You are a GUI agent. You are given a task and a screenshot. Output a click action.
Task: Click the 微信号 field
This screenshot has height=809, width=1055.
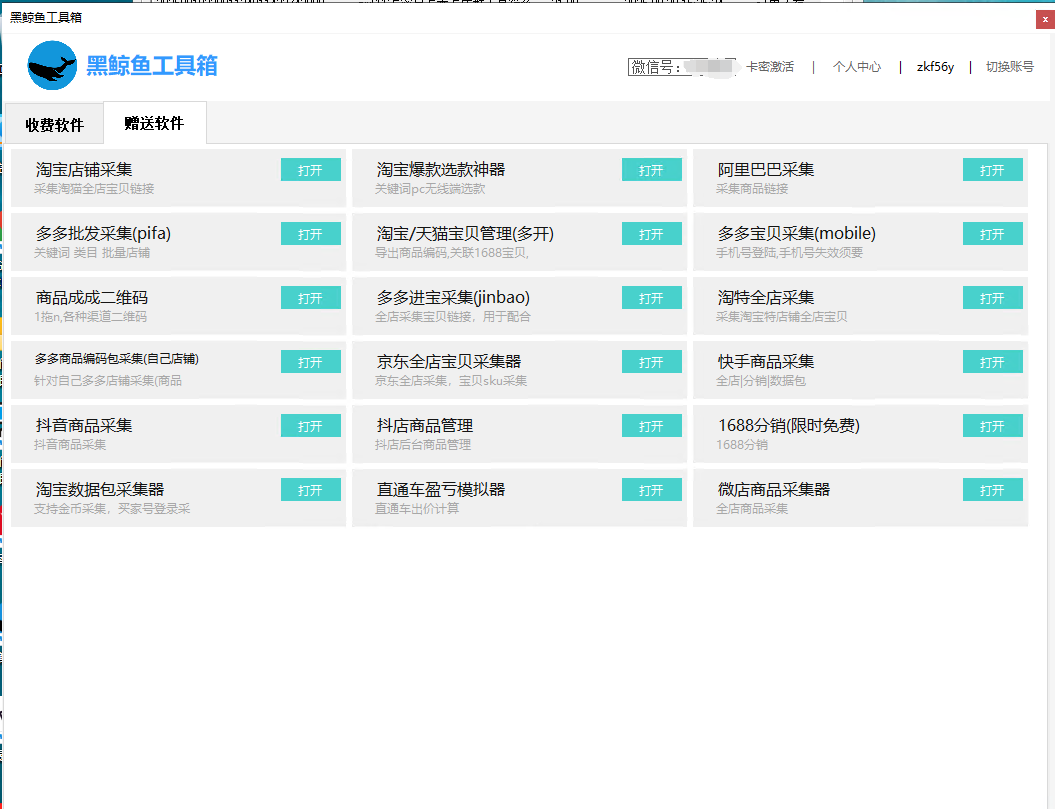(x=680, y=67)
